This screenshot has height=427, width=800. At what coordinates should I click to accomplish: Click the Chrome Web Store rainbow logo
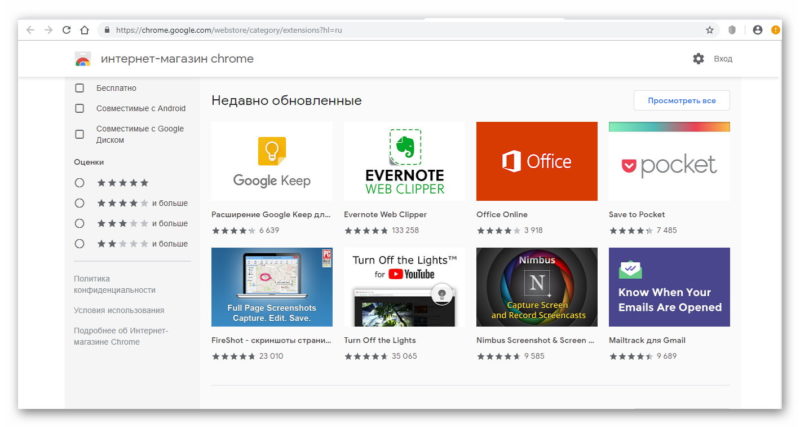83,59
